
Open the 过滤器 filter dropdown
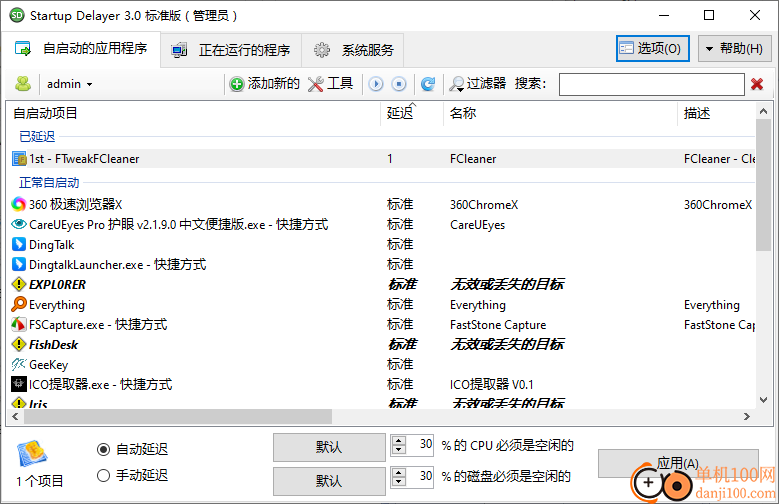[477, 84]
